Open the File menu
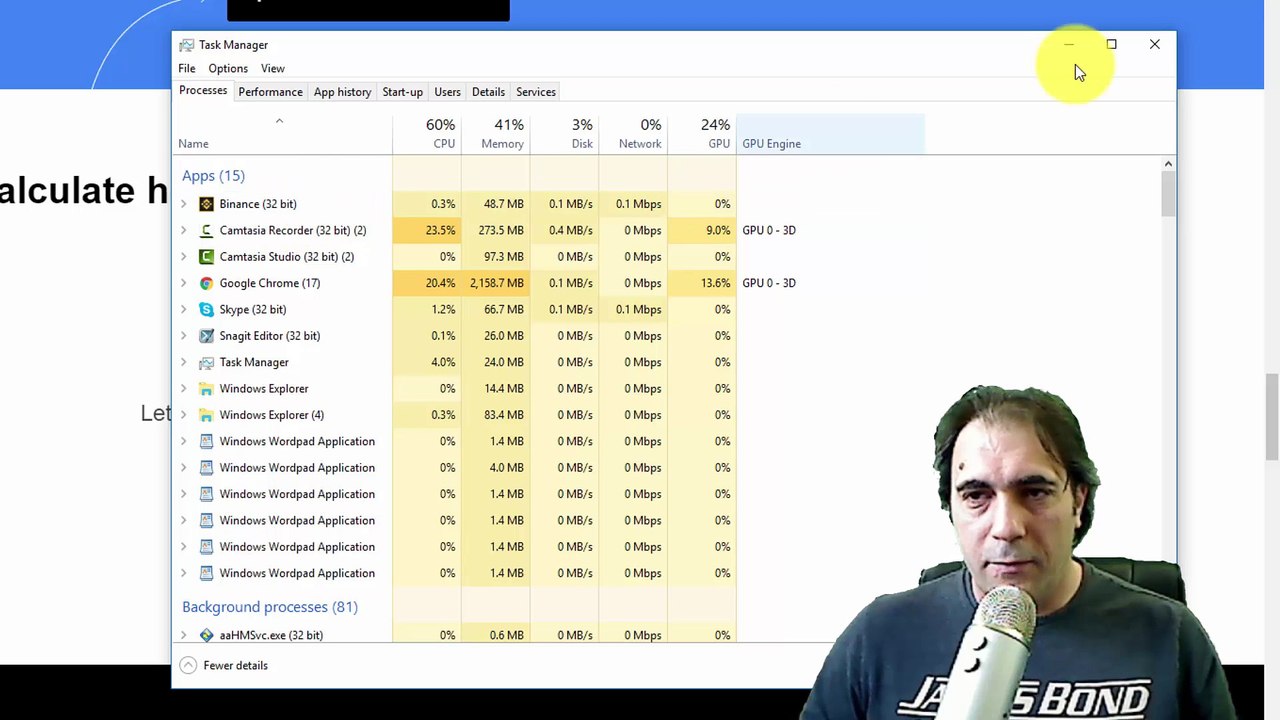The width and height of the screenshot is (1280, 720). [187, 69]
